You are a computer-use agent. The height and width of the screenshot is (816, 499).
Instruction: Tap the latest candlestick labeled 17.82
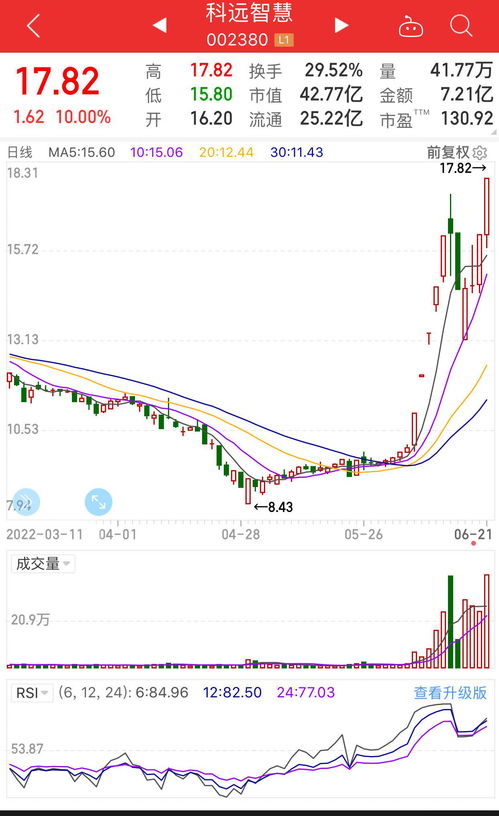click(x=487, y=207)
